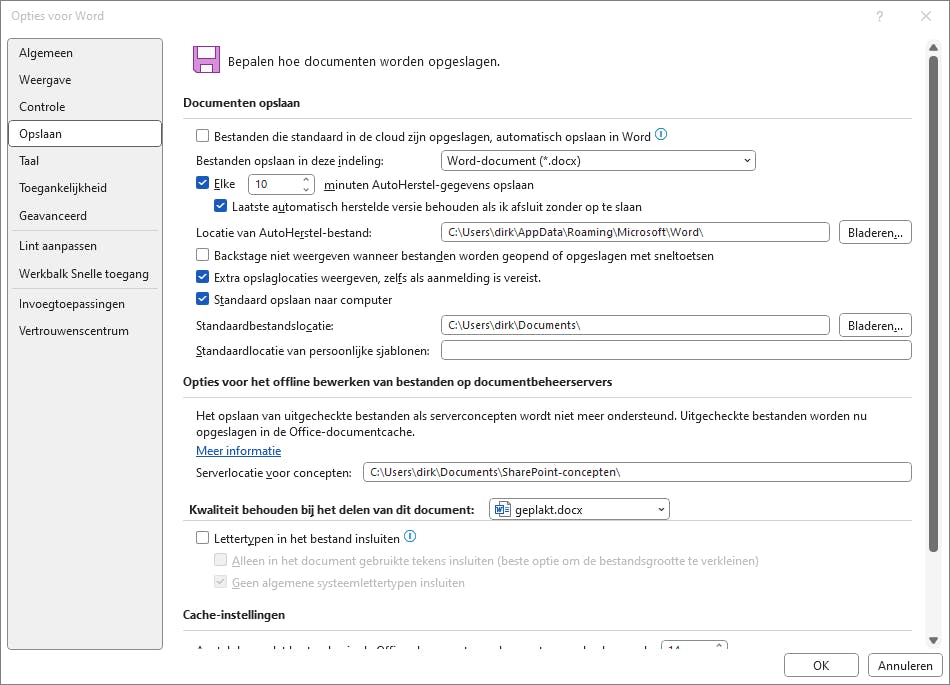Click the info icon beside font embedding option
Image resolution: width=950 pixels, height=685 pixels.
click(410, 537)
